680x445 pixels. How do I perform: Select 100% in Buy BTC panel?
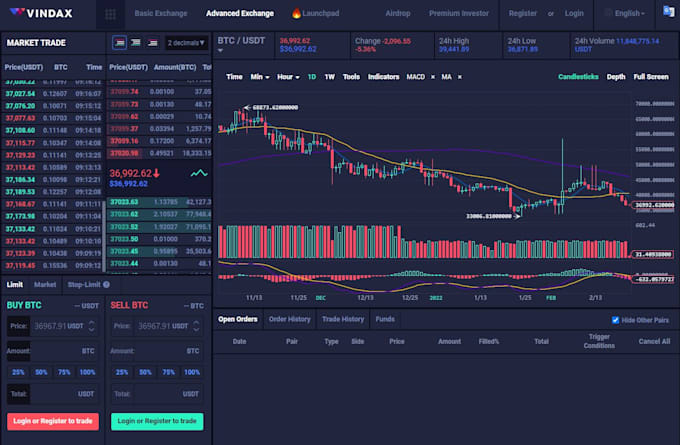pyautogui.click(x=87, y=372)
